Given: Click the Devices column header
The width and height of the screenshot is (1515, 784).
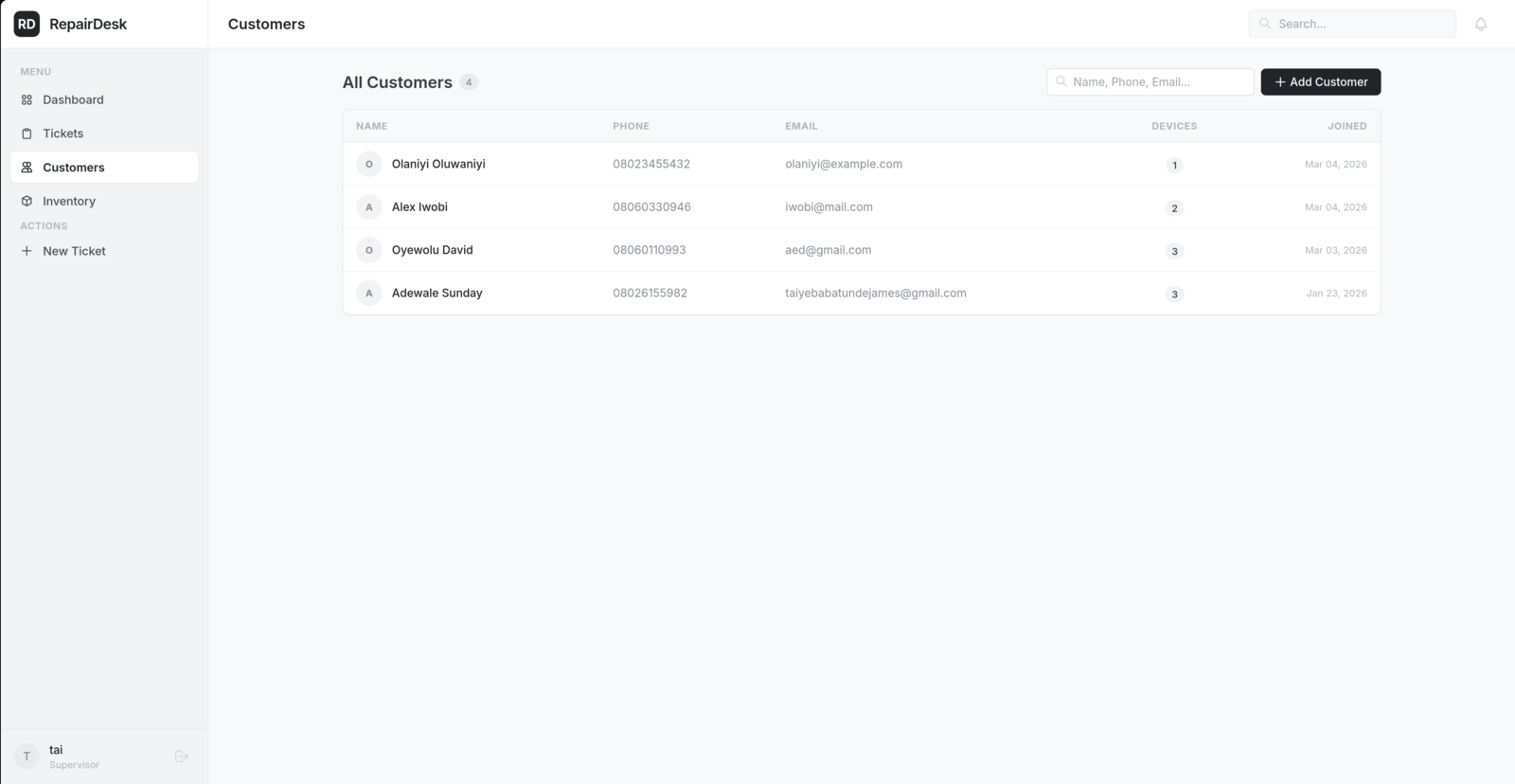Looking at the screenshot, I should pos(1174,126).
